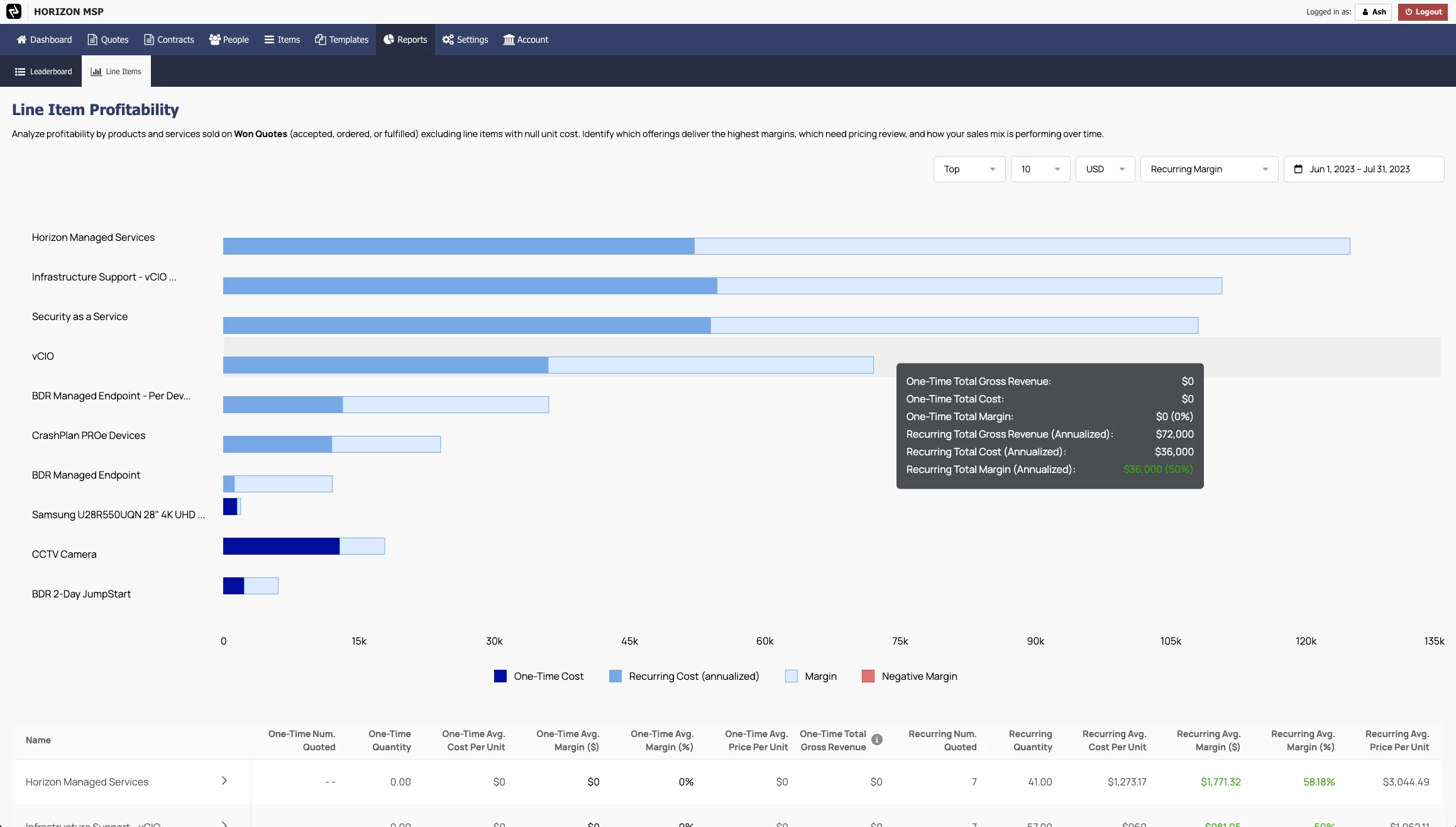1456x827 pixels.
Task: Click the Account bank icon
Action: coord(509,40)
